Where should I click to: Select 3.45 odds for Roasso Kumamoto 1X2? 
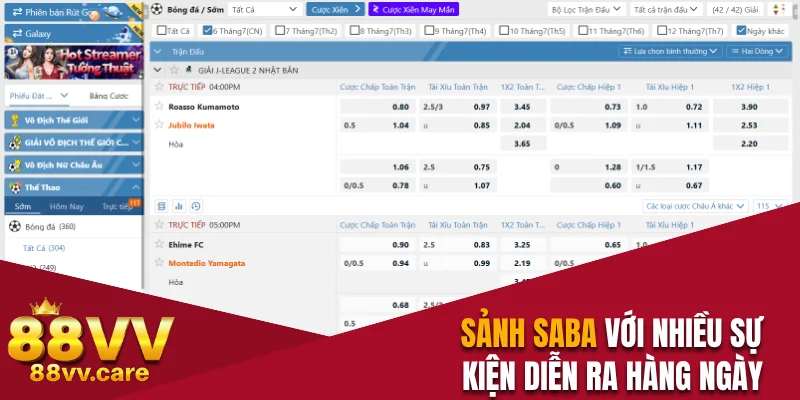[521, 106]
